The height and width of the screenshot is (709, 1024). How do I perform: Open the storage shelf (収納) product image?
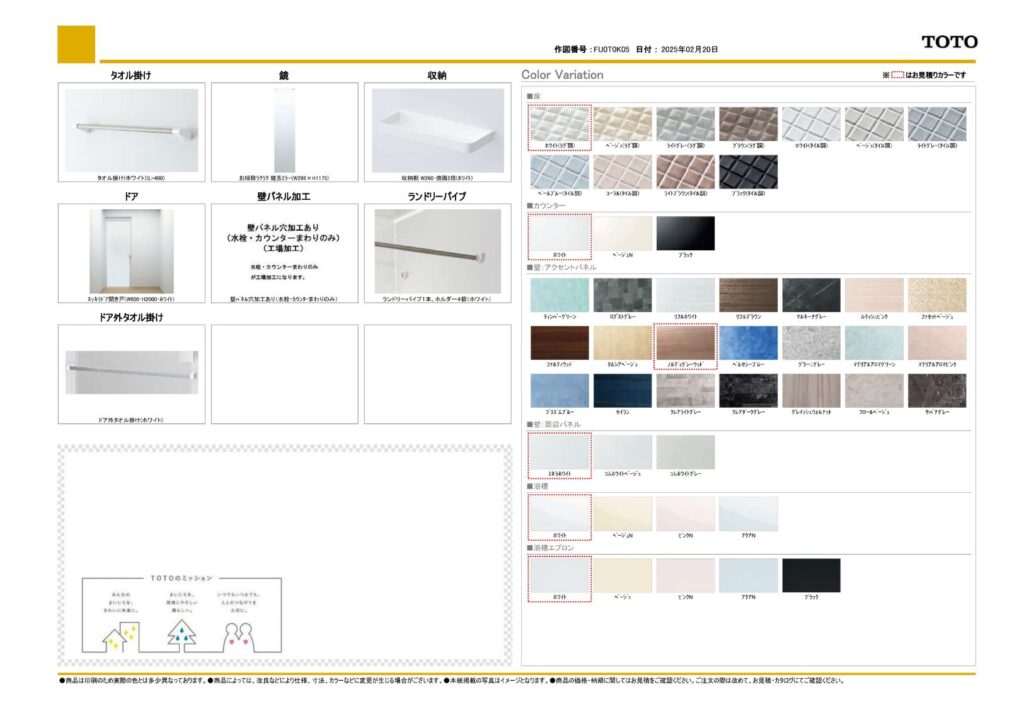(x=438, y=130)
